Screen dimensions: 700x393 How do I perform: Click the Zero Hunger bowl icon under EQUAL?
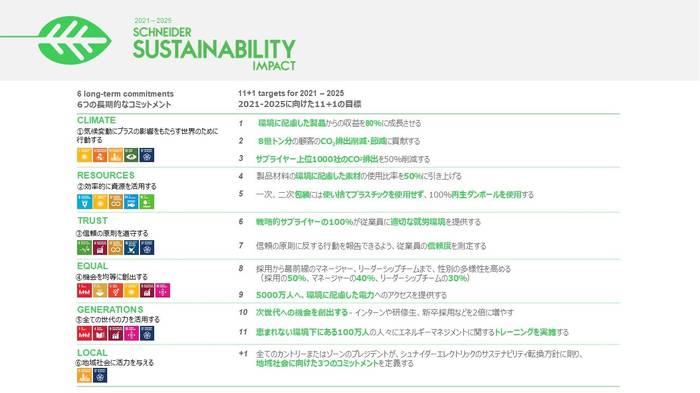[x=100, y=290]
